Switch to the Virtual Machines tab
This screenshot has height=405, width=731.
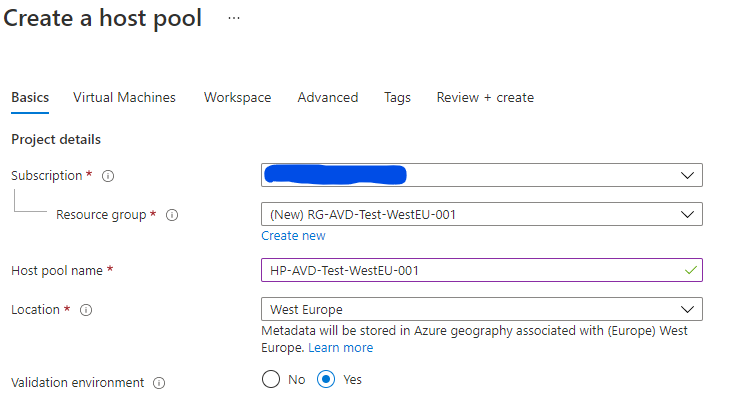pyautogui.click(x=124, y=97)
